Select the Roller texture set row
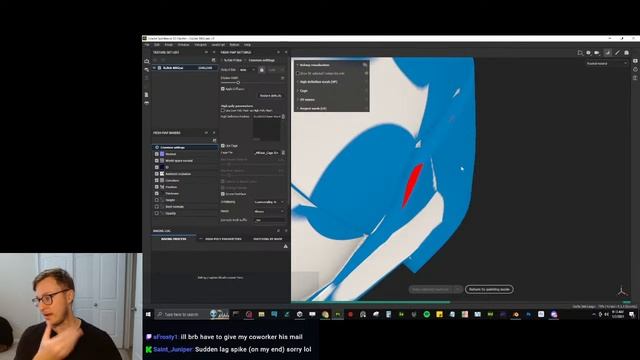The width and height of the screenshot is (640, 360). [185, 68]
